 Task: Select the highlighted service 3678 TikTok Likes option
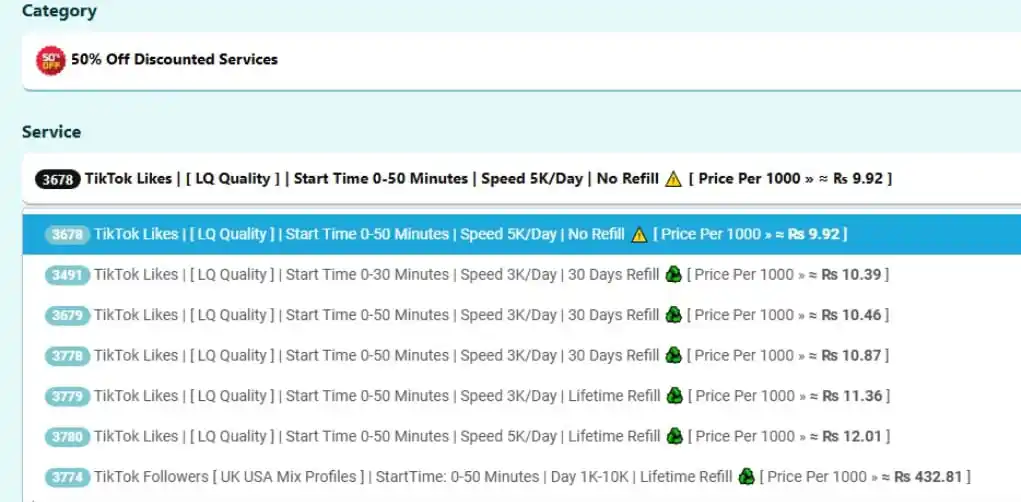coord(521,234)
